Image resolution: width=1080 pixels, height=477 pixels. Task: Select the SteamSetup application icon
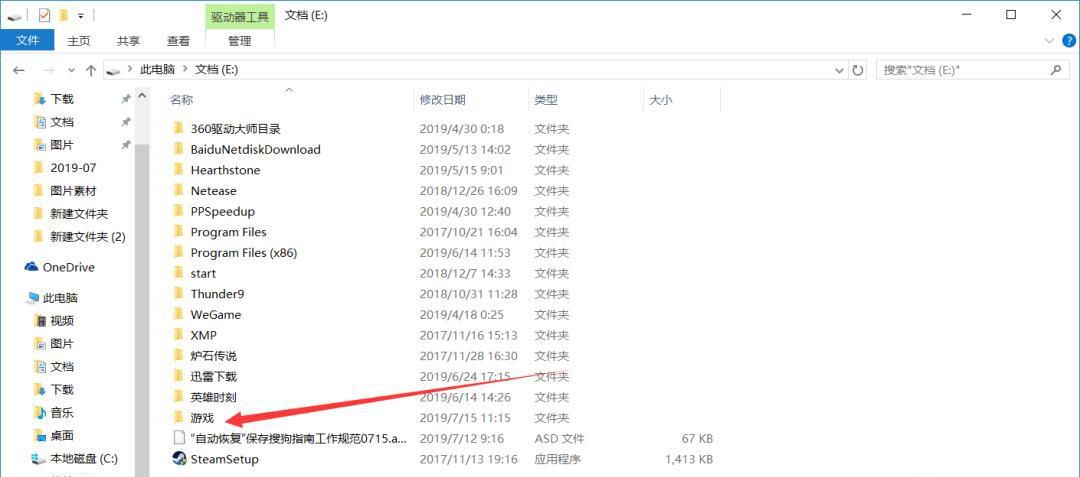point(178,458)
